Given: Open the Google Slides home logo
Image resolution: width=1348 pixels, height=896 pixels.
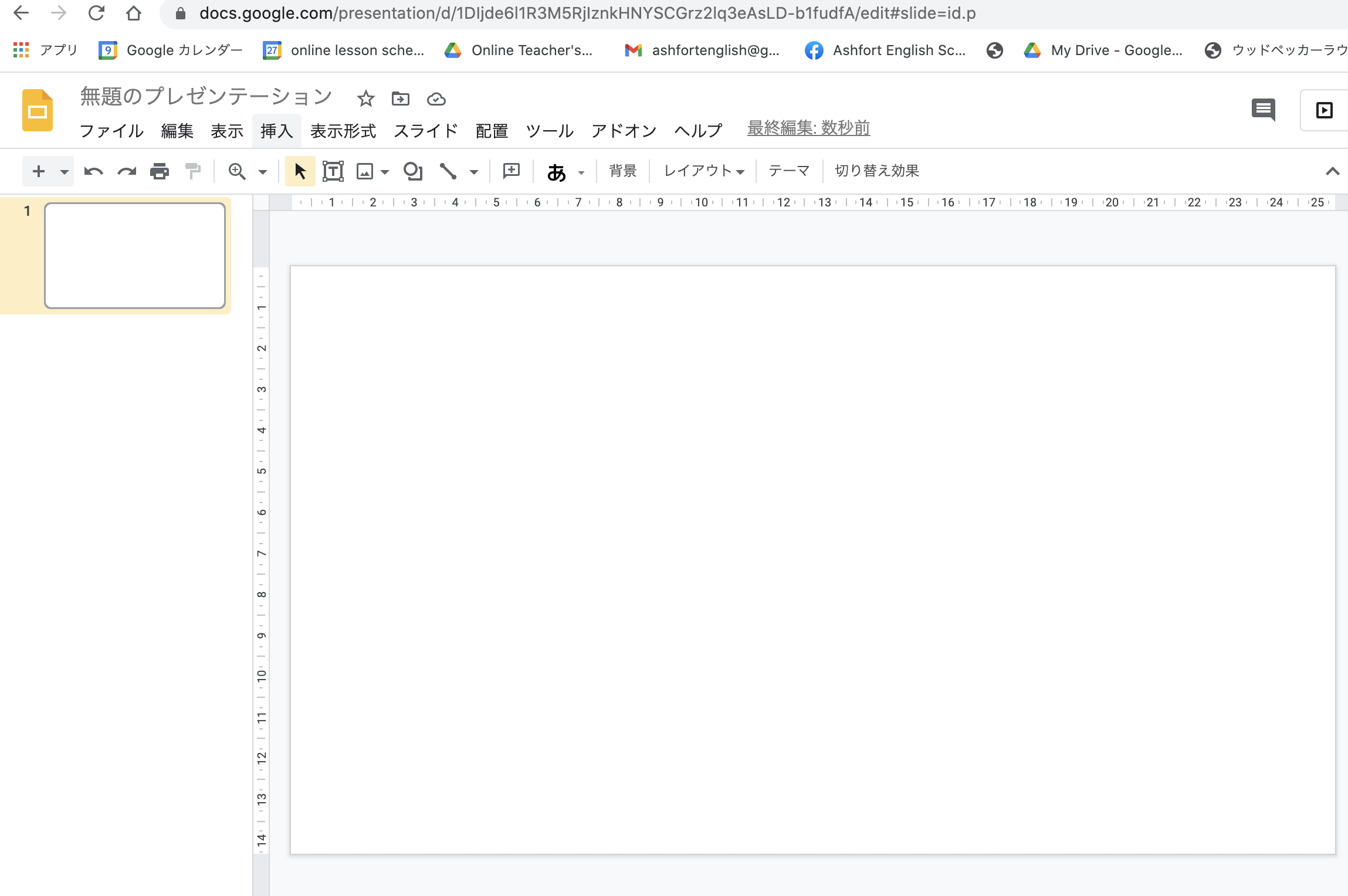Looking at the screenshot, I should pyautogui.click(x=38, y=110).
